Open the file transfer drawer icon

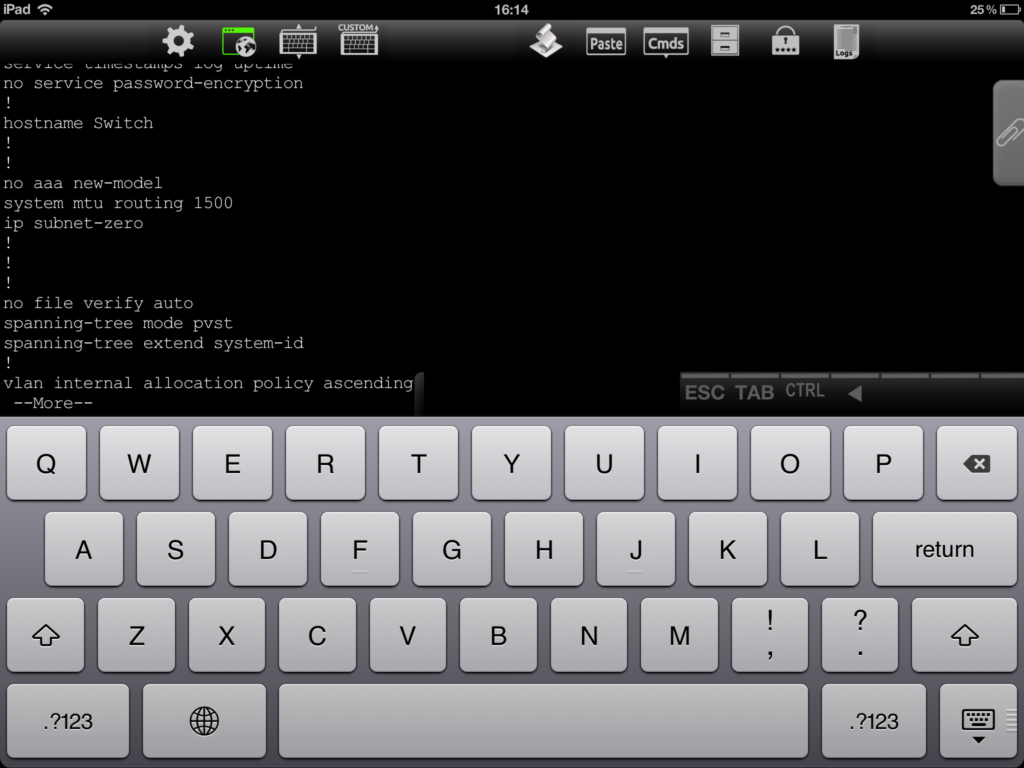point(723,42)
